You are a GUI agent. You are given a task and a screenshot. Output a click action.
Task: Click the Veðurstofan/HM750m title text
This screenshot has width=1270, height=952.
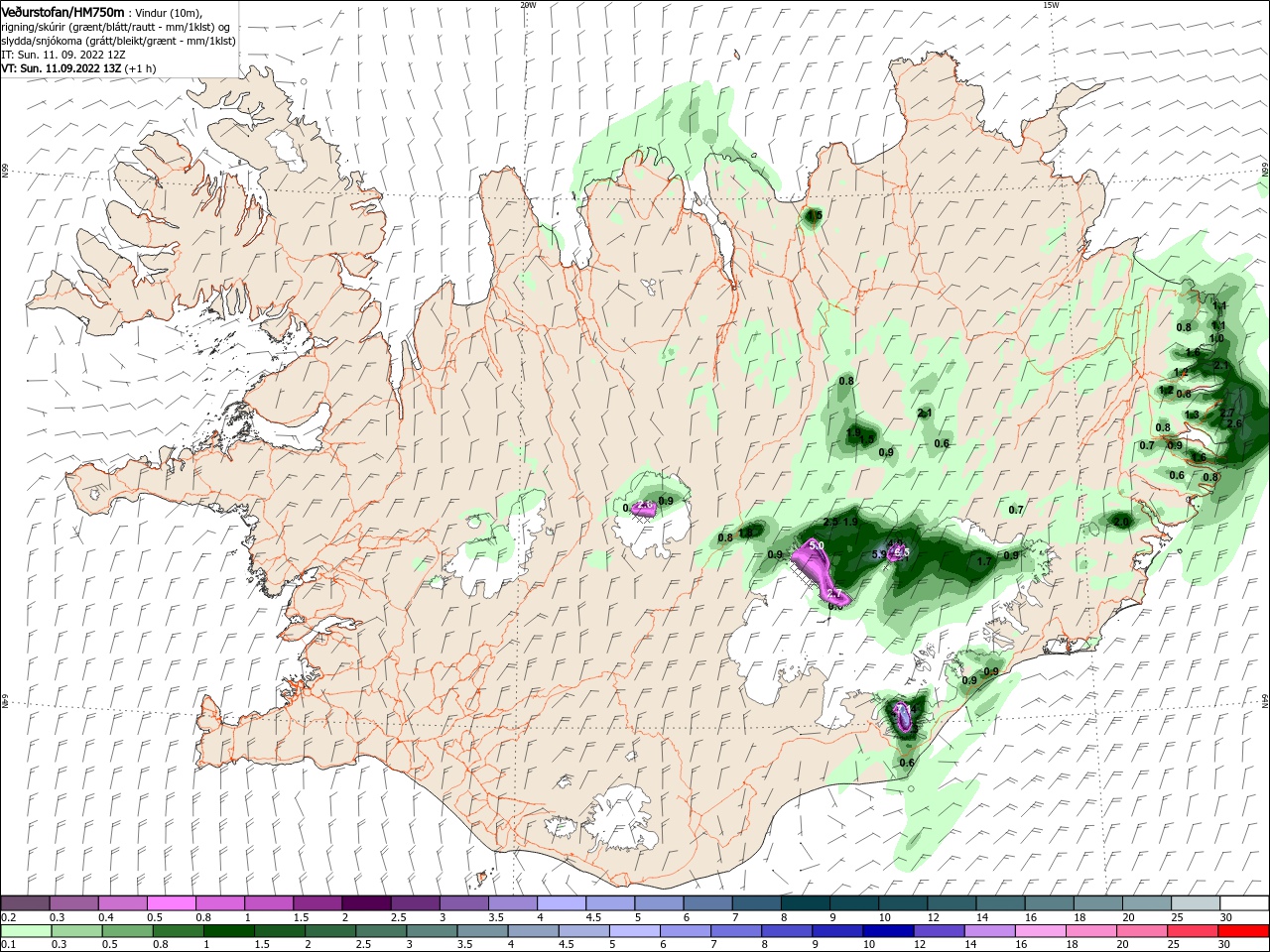(x=63, y=12)
